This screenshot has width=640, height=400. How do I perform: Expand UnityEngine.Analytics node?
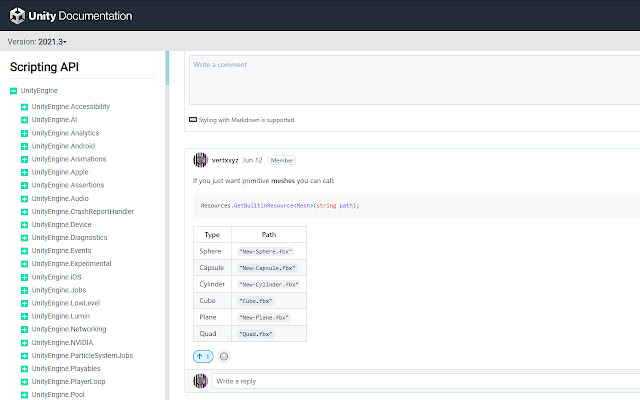point(24,133)
